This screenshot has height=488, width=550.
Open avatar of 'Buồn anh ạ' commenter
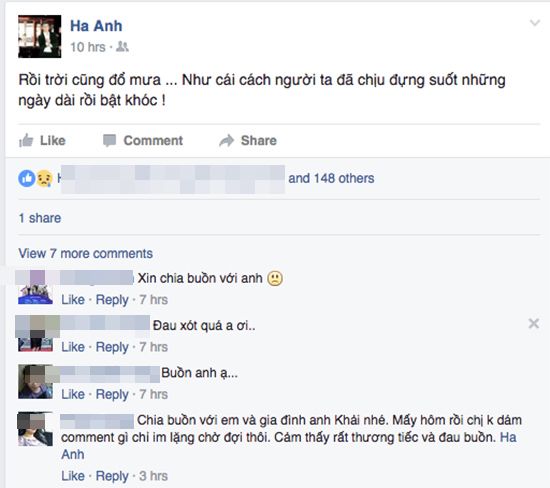tap(35, 382)
